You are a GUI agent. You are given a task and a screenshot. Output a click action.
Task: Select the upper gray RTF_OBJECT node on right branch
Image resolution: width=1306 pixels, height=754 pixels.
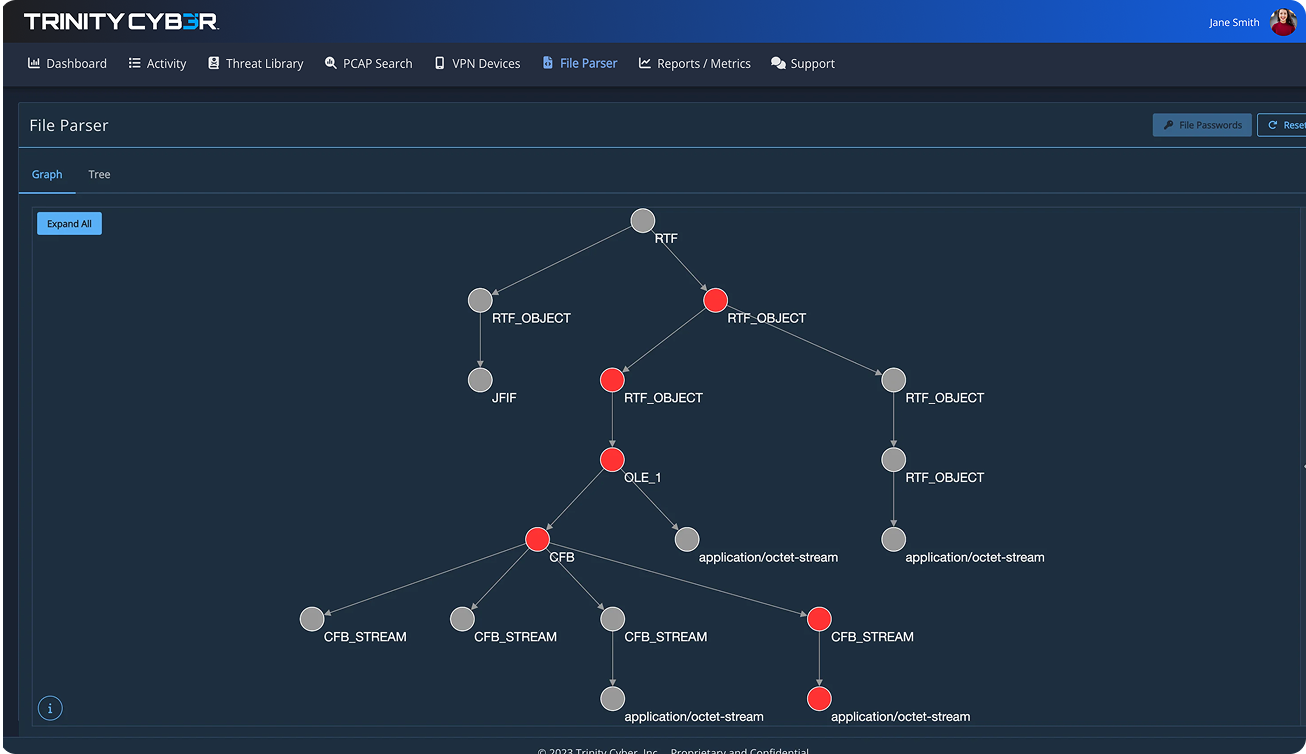pyautogui.click(x=894, y=380)
